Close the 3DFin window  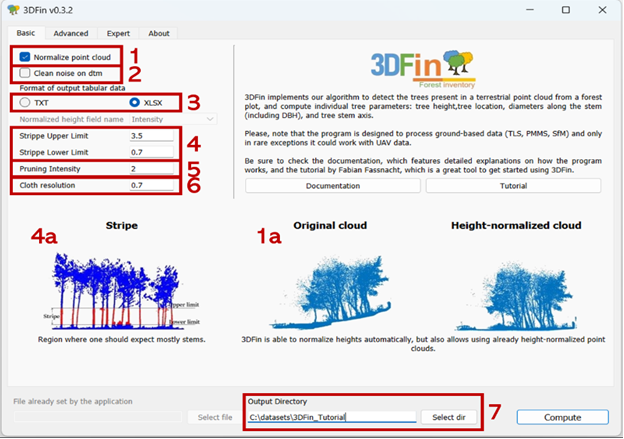point(602,10)
